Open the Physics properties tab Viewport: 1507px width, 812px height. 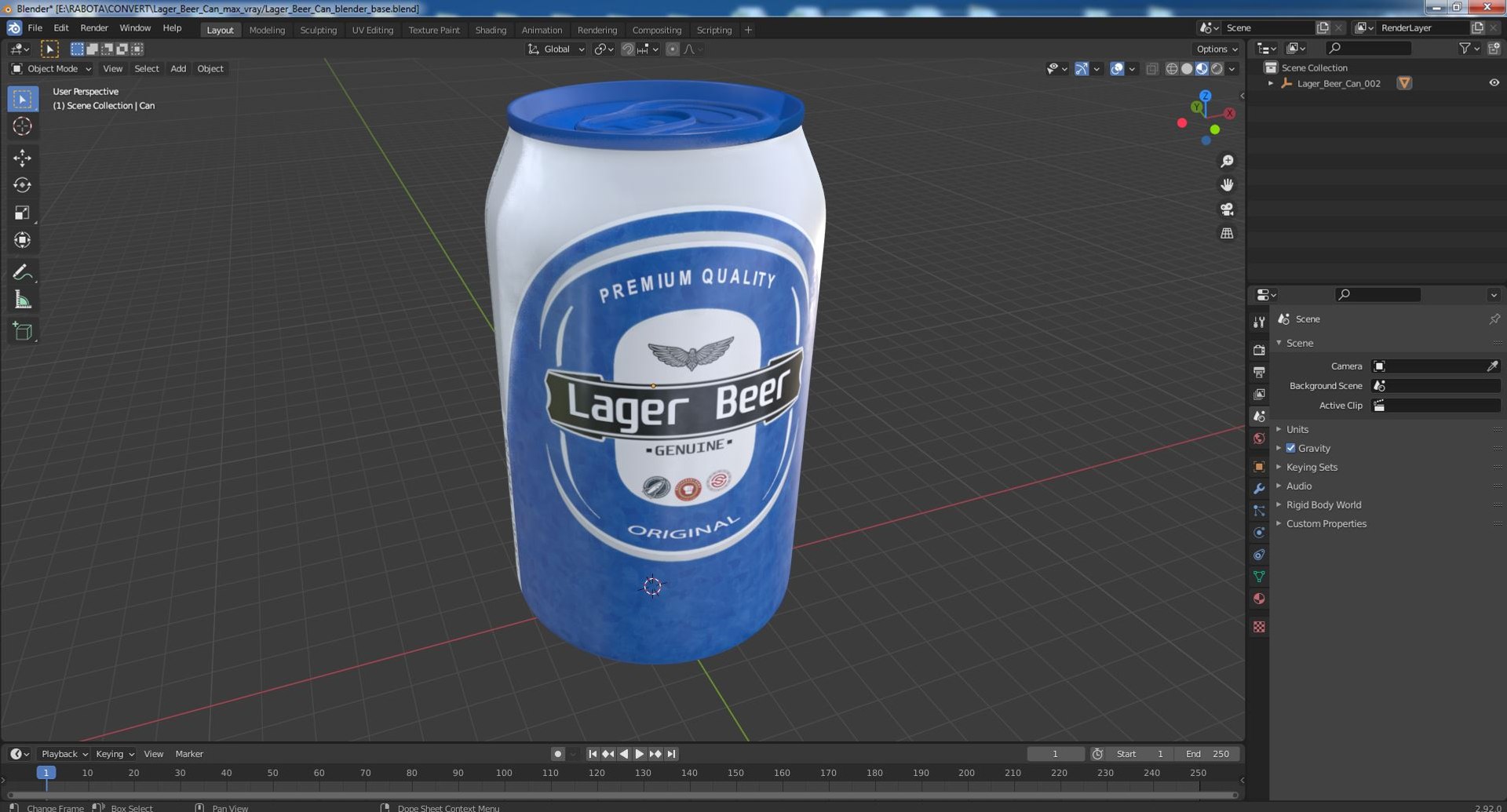(1259, 533)
